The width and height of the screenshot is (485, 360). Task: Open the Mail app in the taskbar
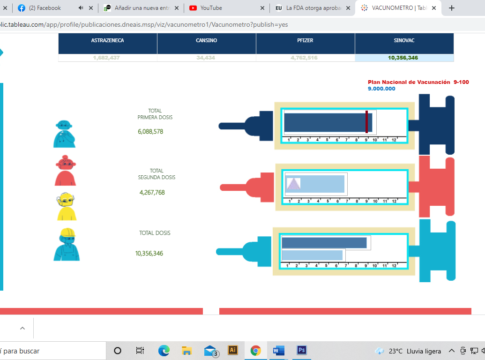(x=211, y=351)
